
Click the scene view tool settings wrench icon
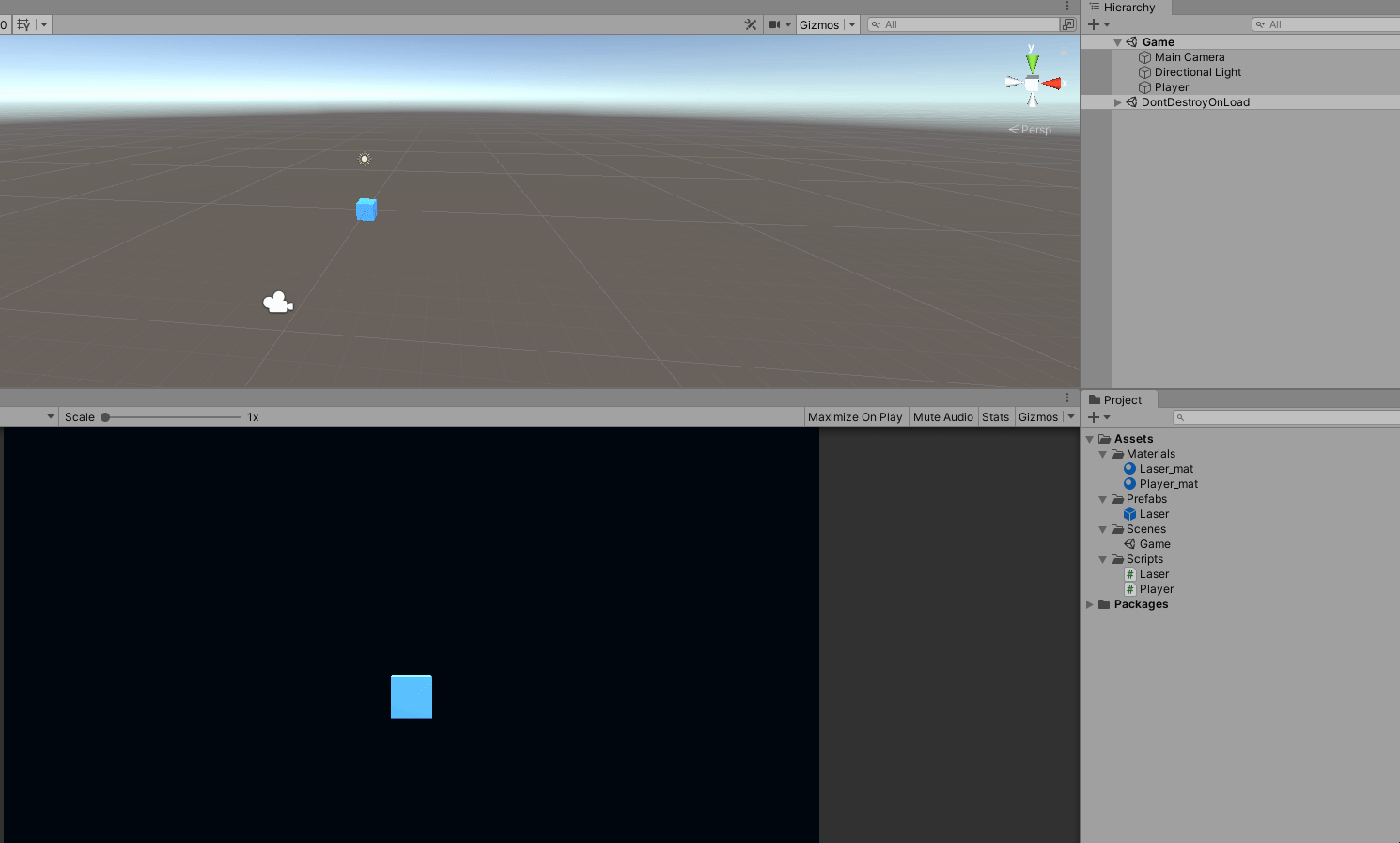(x=750, y=23)
